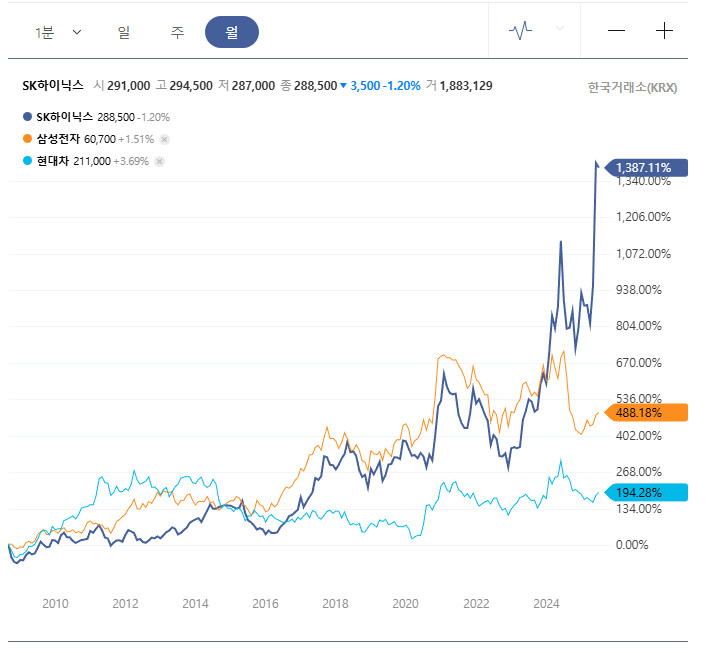Click the 삼성전자 legend label
707x653 pixels.
click(58, 139)
